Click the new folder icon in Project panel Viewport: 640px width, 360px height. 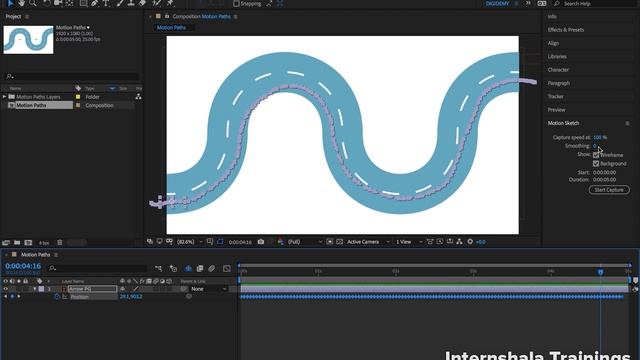point(17,242)
